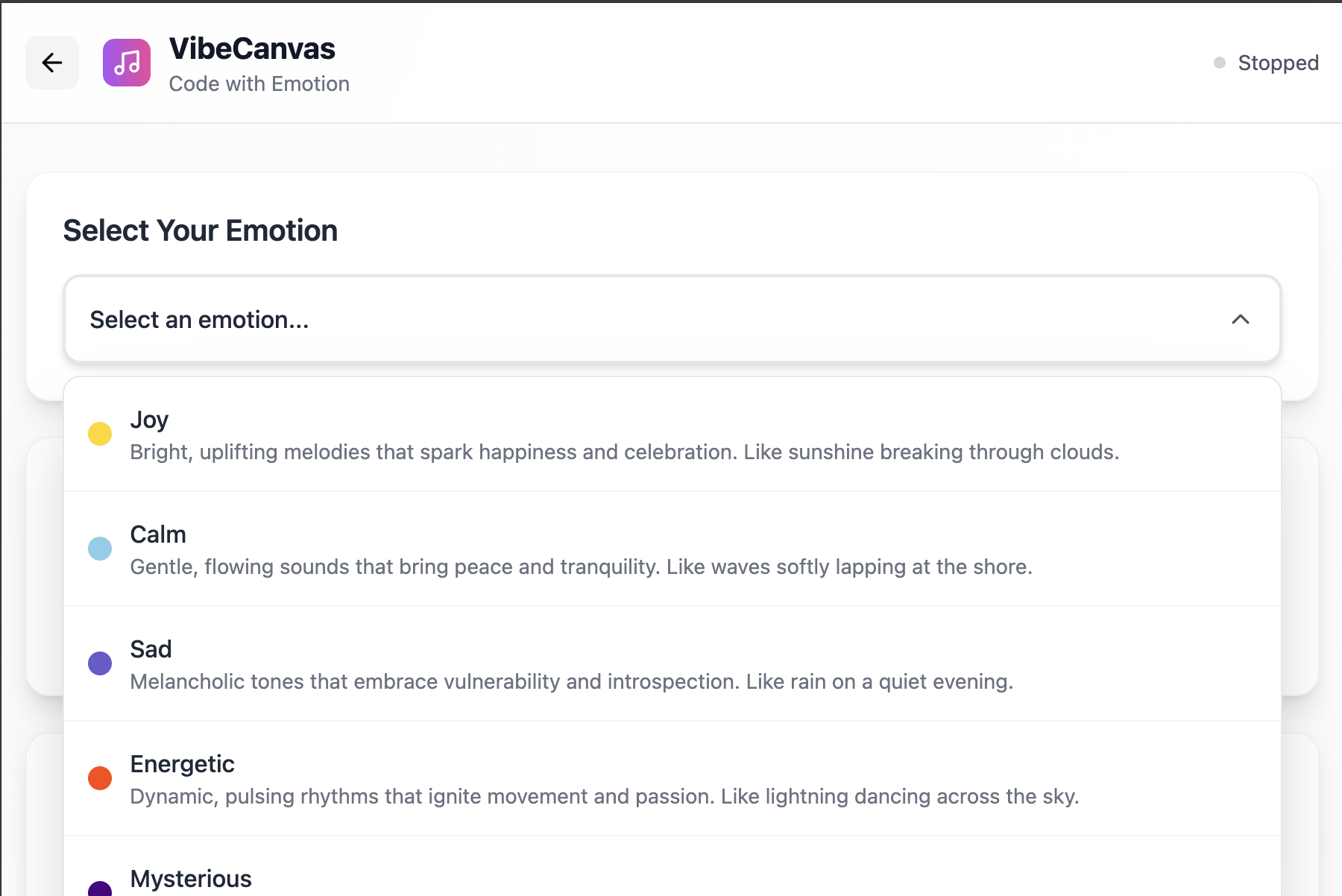Click the VibeCanvas title heading
The image size is (1342, 896).
253,48
